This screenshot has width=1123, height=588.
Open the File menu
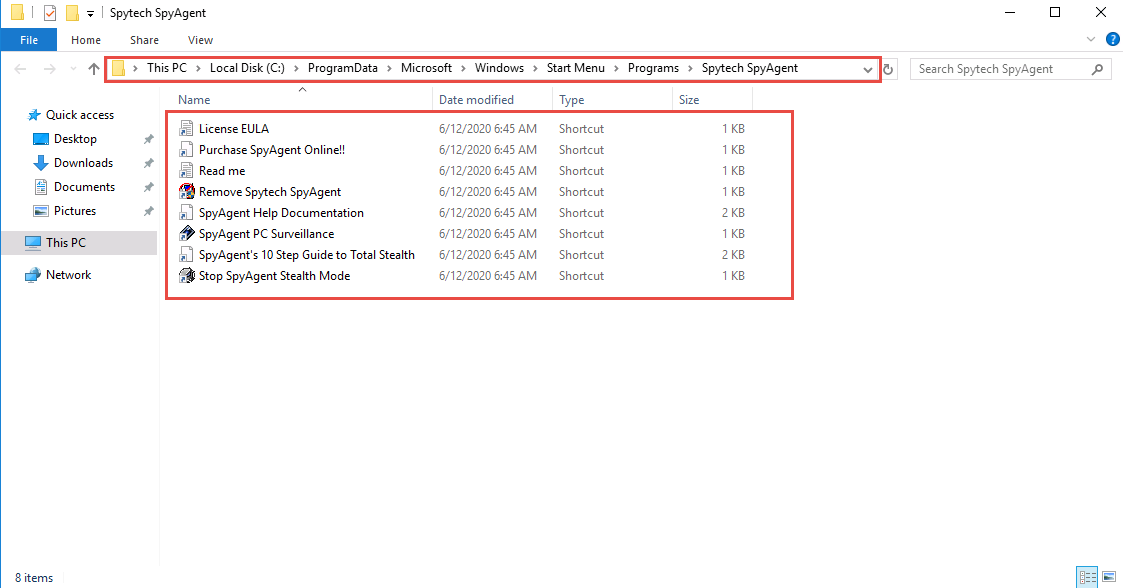tap(29, 40)
